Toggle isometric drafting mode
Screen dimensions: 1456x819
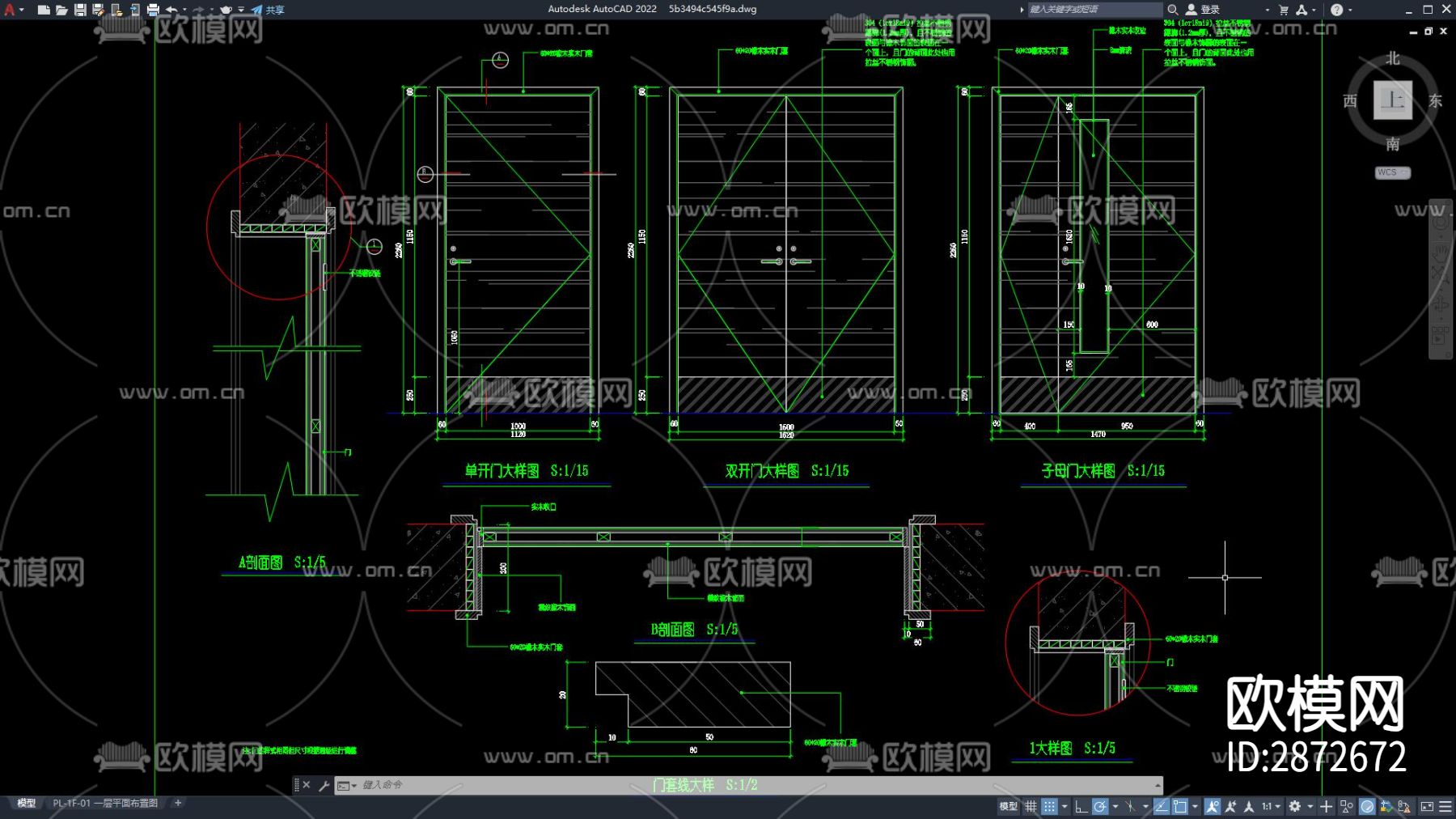pyautogui.click(x=1131, y=807)
